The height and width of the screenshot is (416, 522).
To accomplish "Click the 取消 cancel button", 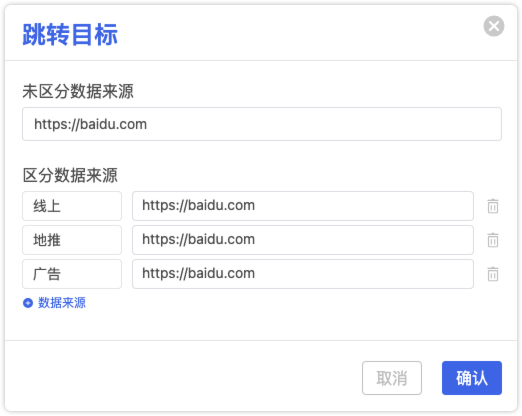I will click(392, 378).
